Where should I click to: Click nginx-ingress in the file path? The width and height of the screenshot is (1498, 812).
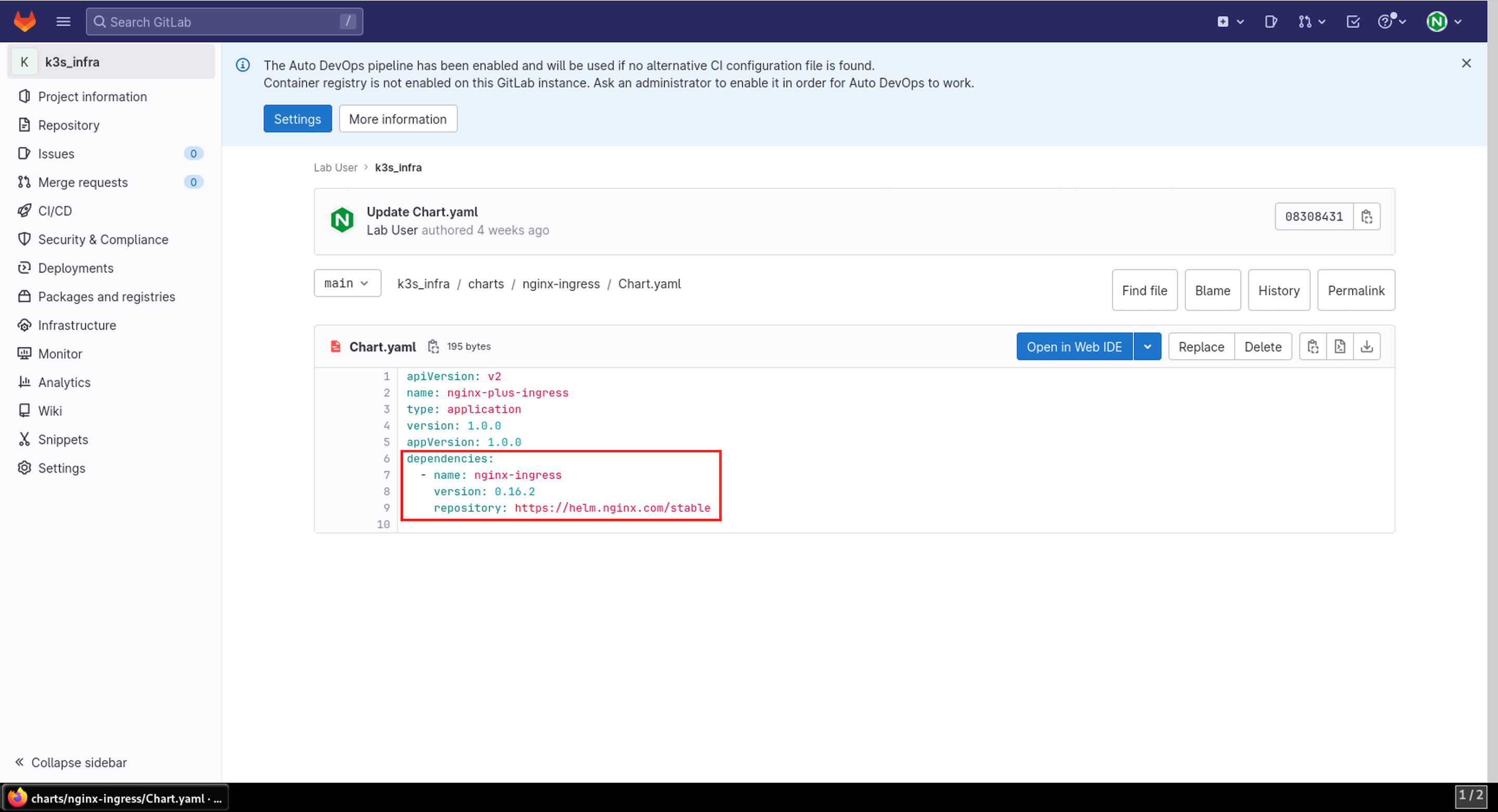click(x=561, y=284)
